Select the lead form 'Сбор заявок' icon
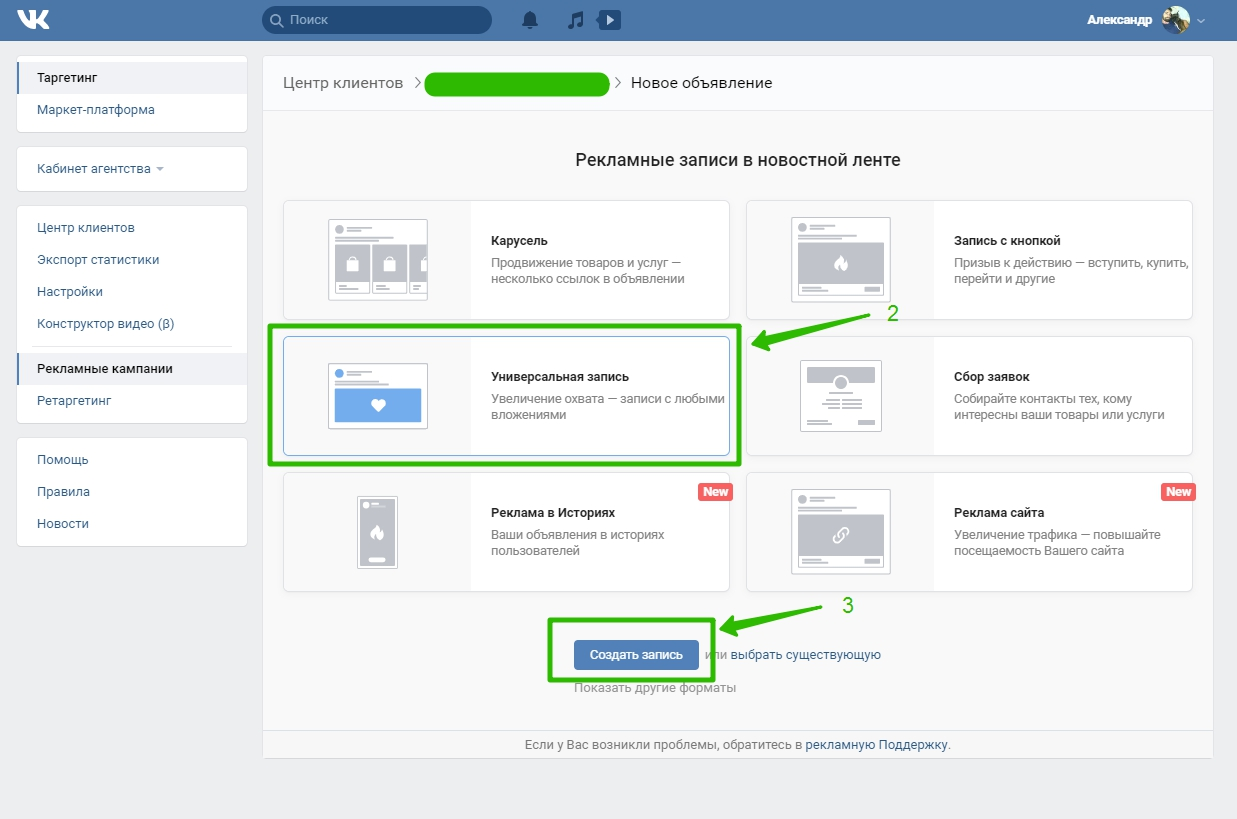Screen dimensions: 1237x819 [840, 396]
